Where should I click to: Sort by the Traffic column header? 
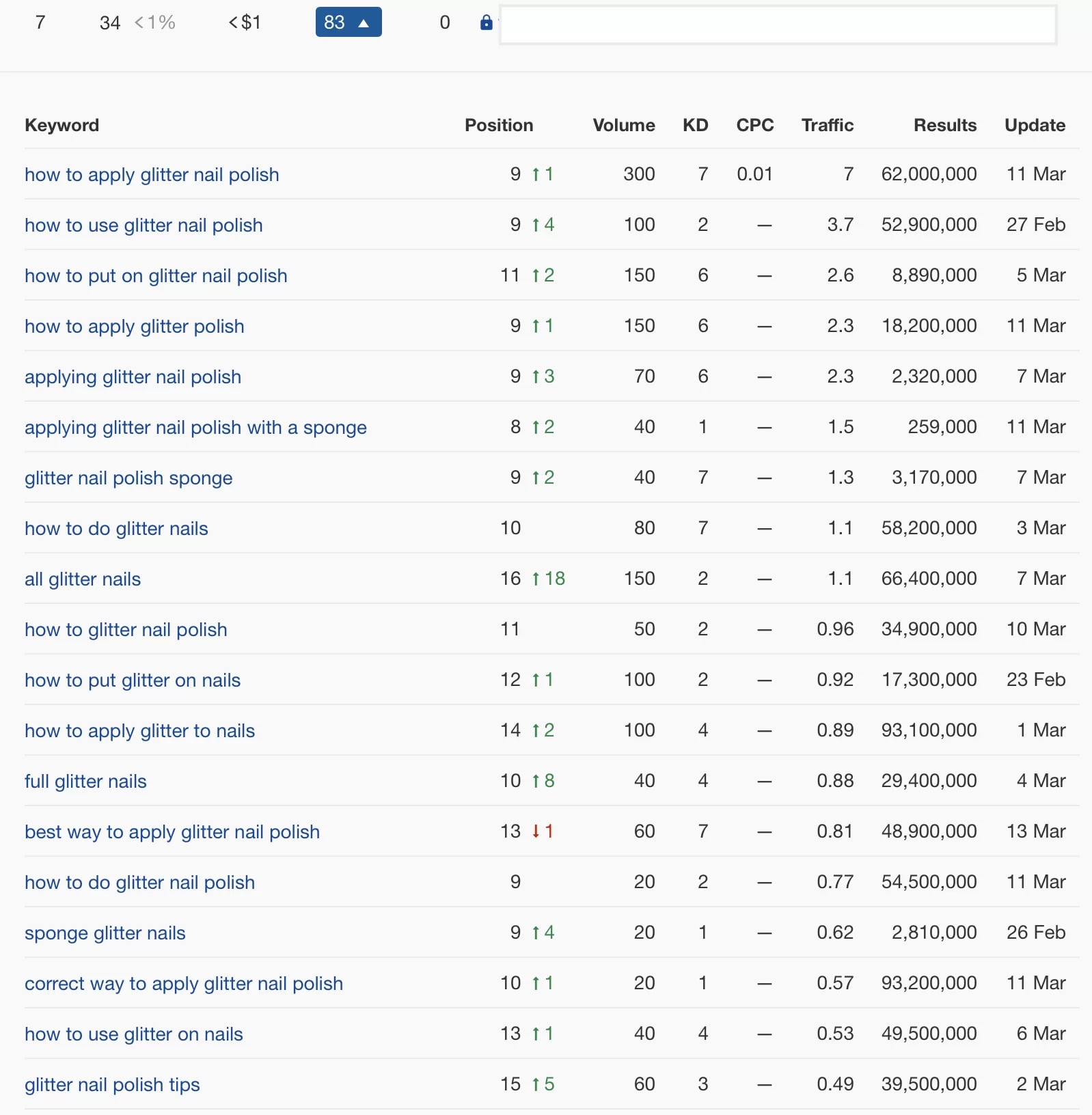(x=827, y=125)
